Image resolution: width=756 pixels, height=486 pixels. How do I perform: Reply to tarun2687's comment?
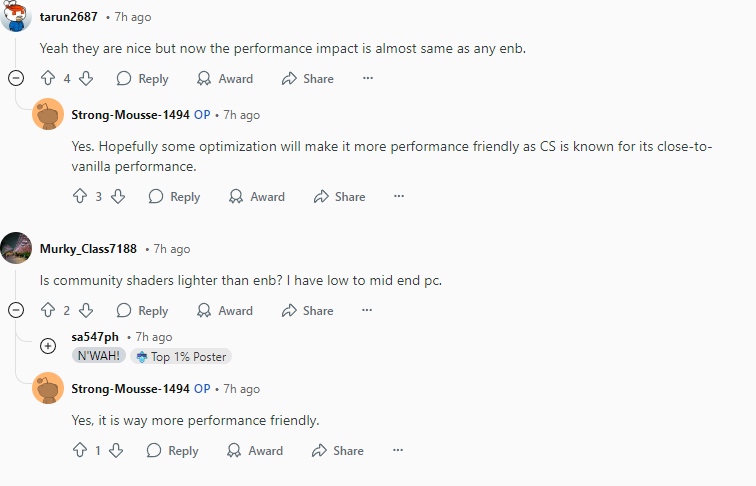pos(142,78)
